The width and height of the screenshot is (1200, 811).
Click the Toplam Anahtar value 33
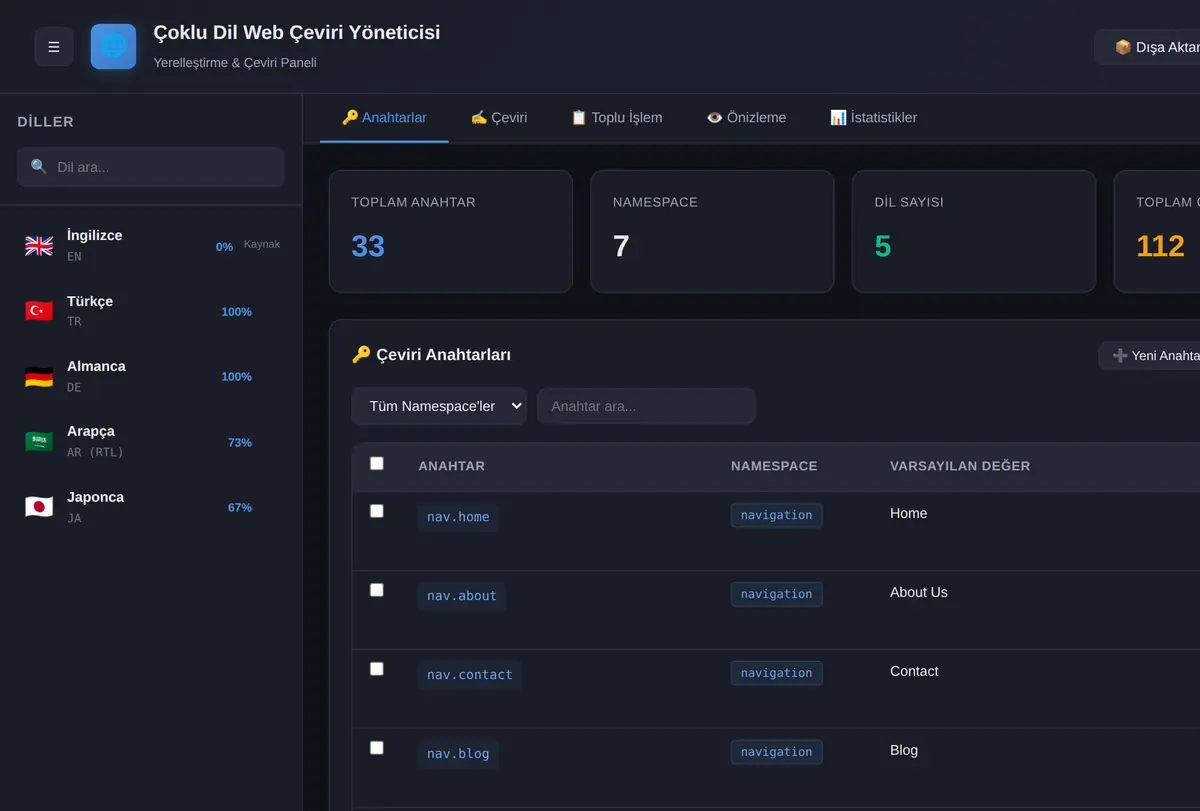368,246
